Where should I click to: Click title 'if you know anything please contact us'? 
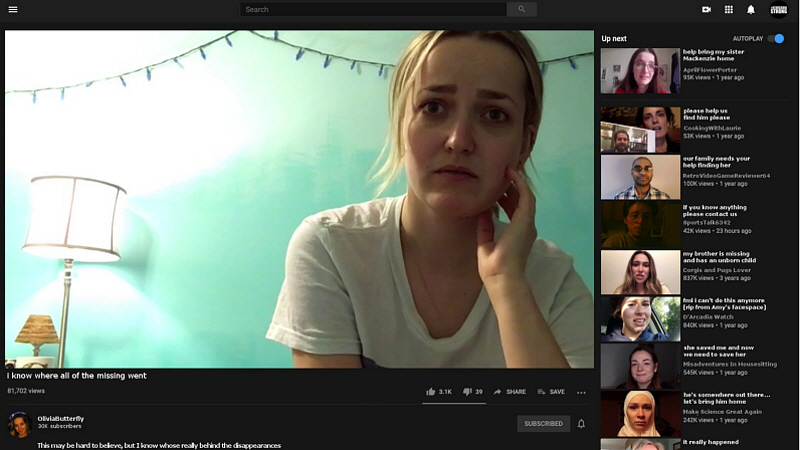715,211
